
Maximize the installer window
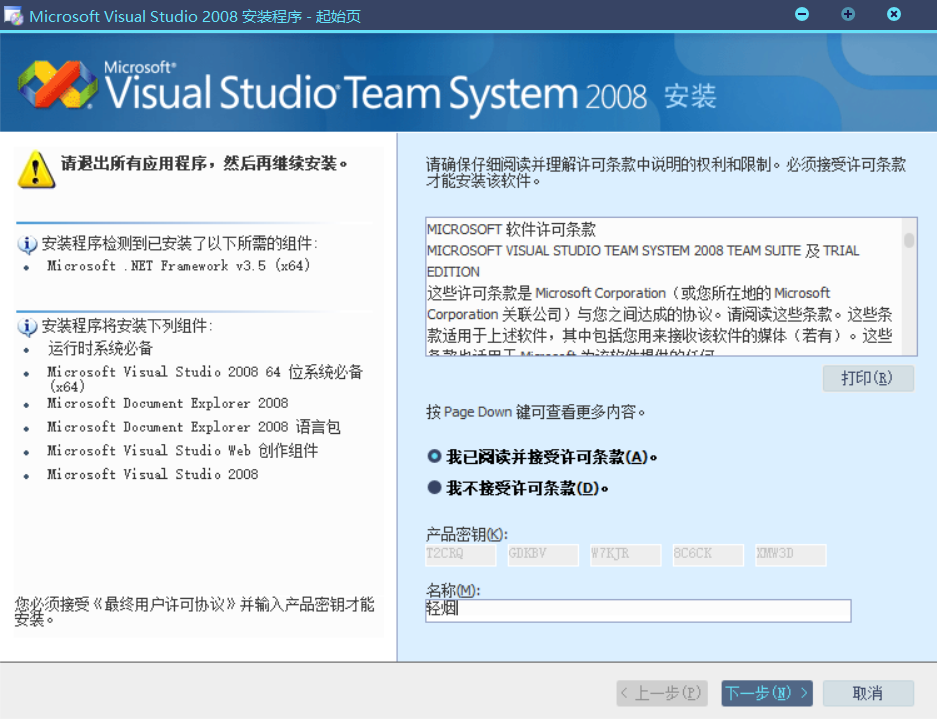(x=848, y=14)
